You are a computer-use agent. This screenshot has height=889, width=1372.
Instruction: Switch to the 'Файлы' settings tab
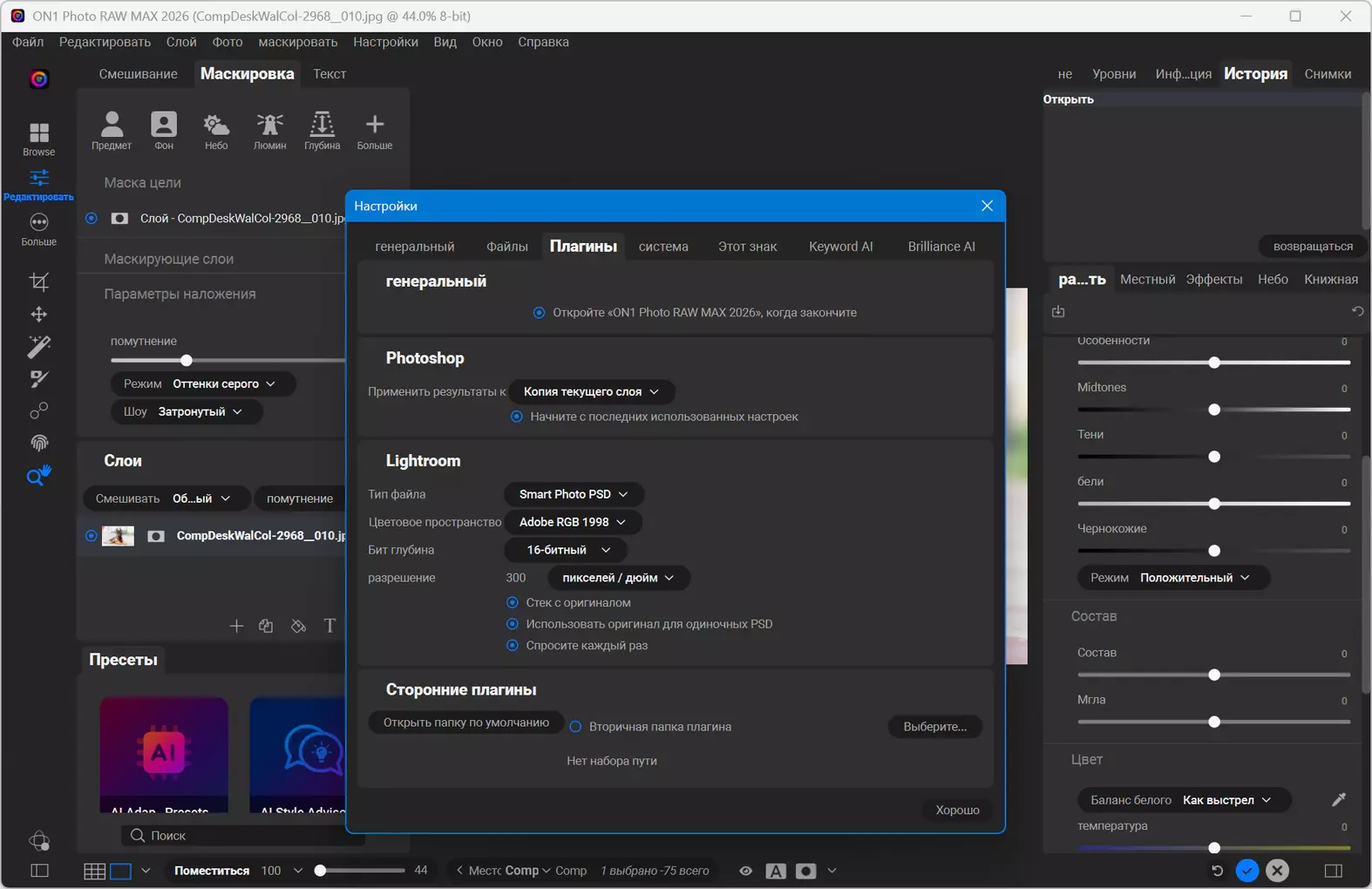(506, 247)
